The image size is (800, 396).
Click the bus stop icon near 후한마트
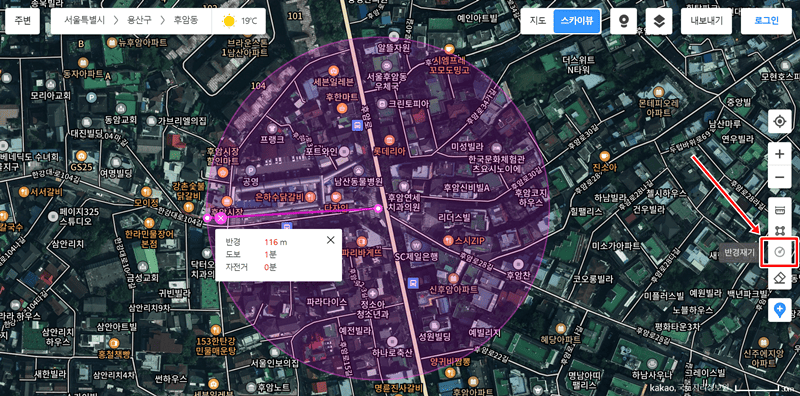(358, 125)
